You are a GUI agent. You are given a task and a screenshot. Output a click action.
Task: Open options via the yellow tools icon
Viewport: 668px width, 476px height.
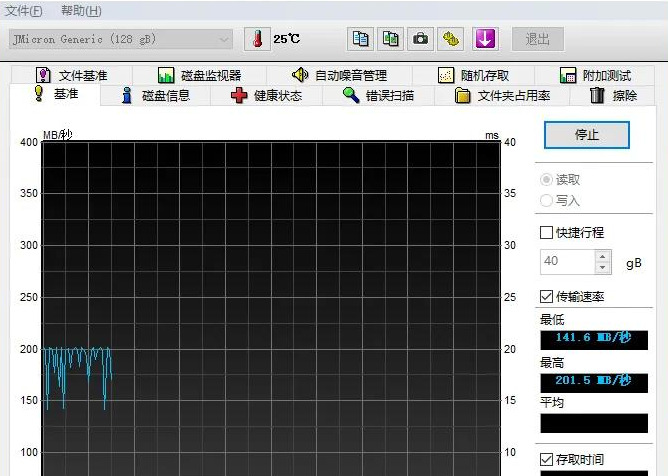coord(451,39)
